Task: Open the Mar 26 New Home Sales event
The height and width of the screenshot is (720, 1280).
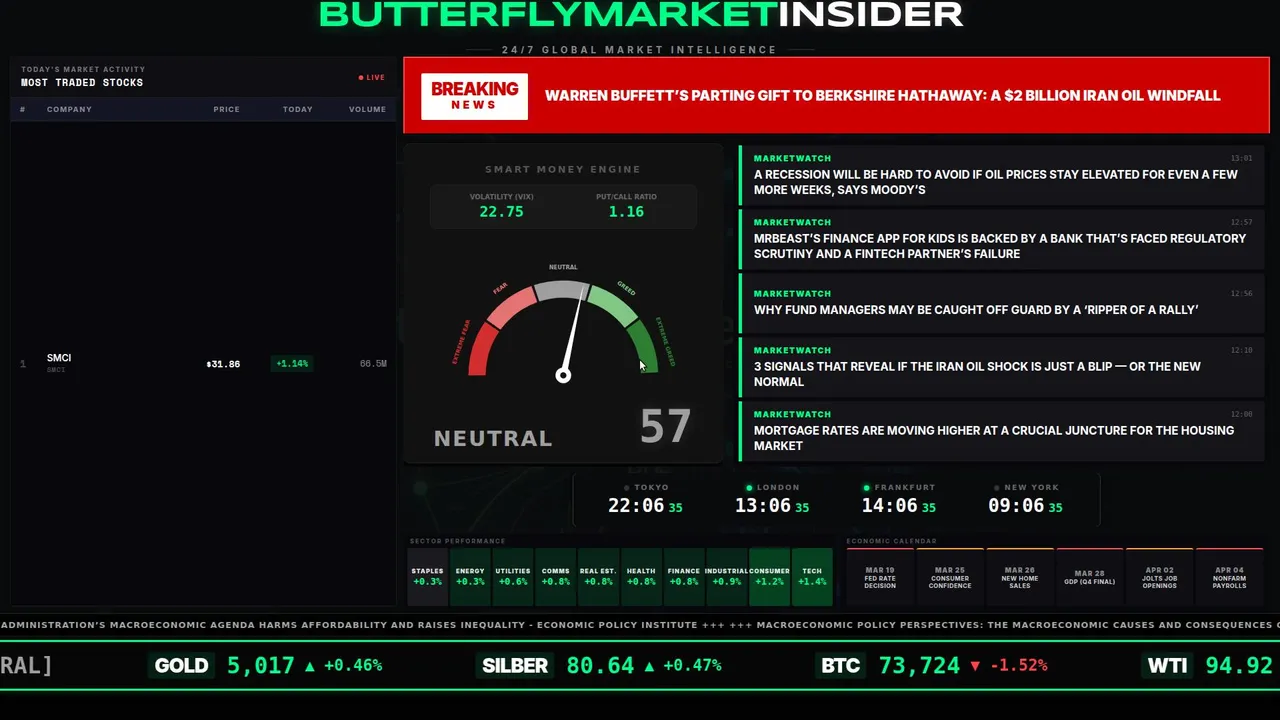Action: [1020, 577]
